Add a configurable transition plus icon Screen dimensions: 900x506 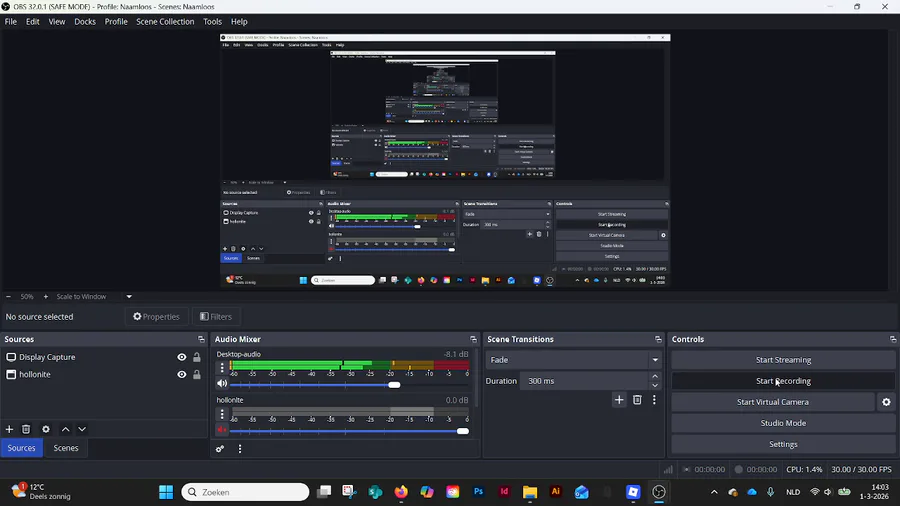pos(619,400)
